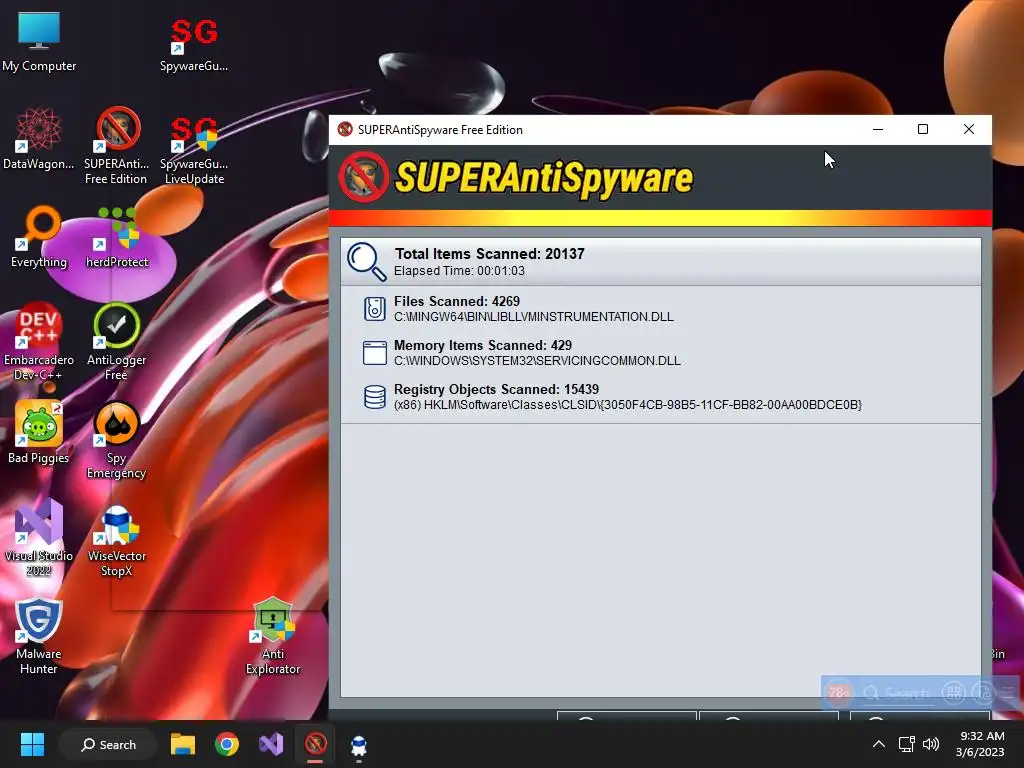Open SUPERAntiSpyware Free Edition desktop shortcut
This screenshot has width=1024, height=768.
pyautogui.click(x=116, y=146)
